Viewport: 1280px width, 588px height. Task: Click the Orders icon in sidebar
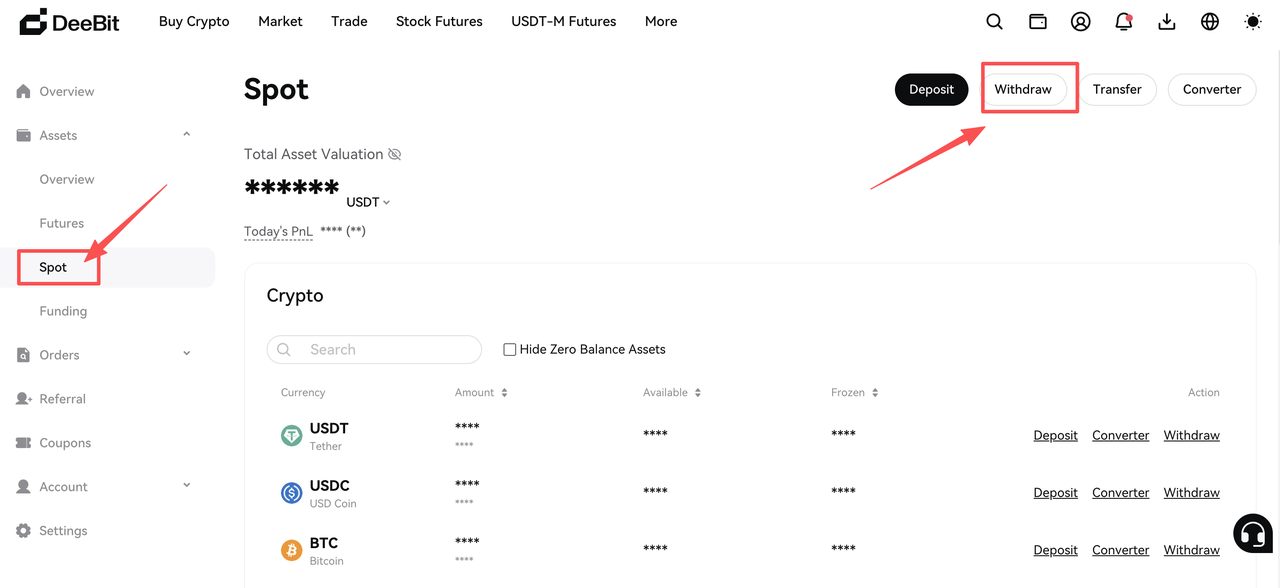(24, 355)
